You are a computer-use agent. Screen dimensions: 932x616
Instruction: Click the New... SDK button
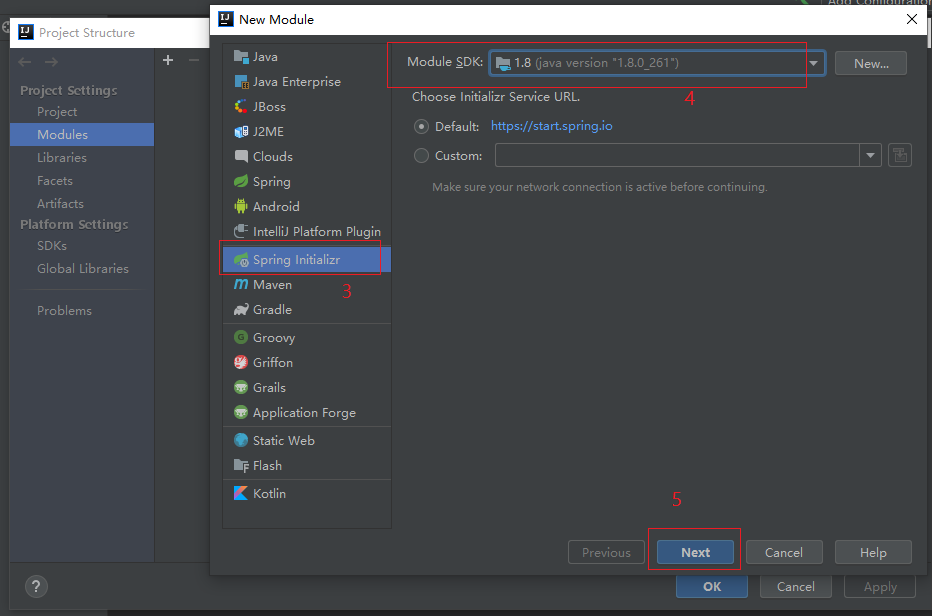(x=870, y=63)
